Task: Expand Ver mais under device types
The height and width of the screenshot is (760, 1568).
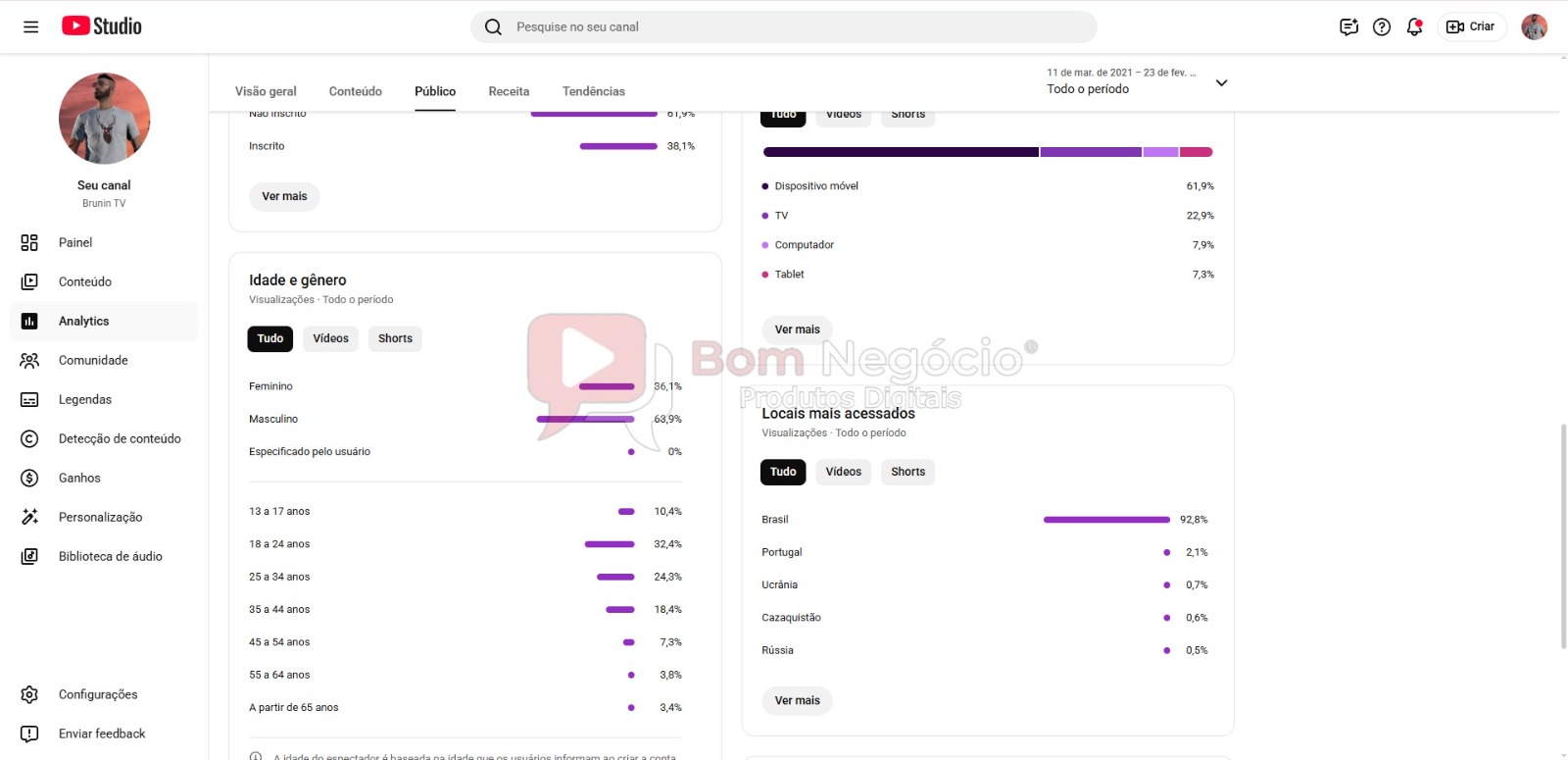Action: tap(797, 329)
